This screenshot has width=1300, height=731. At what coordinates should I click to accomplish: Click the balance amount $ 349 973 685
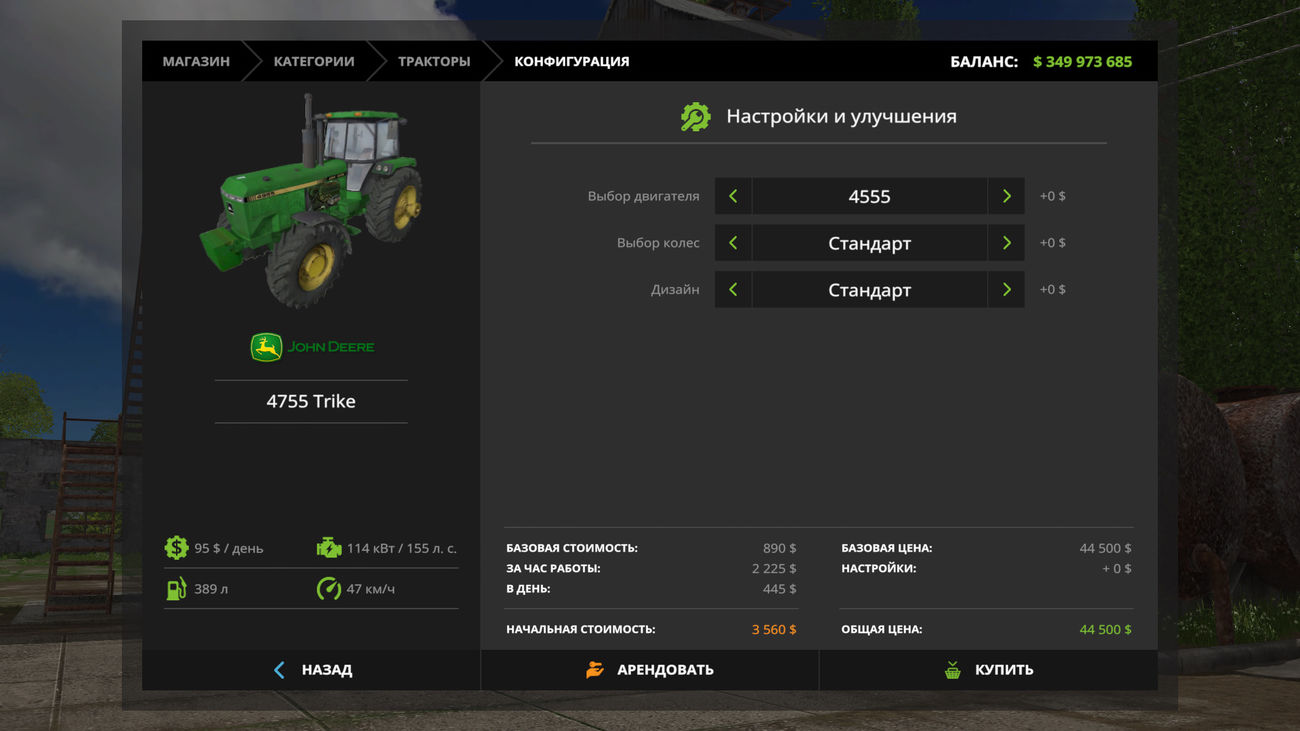(x=1082, y=61)
